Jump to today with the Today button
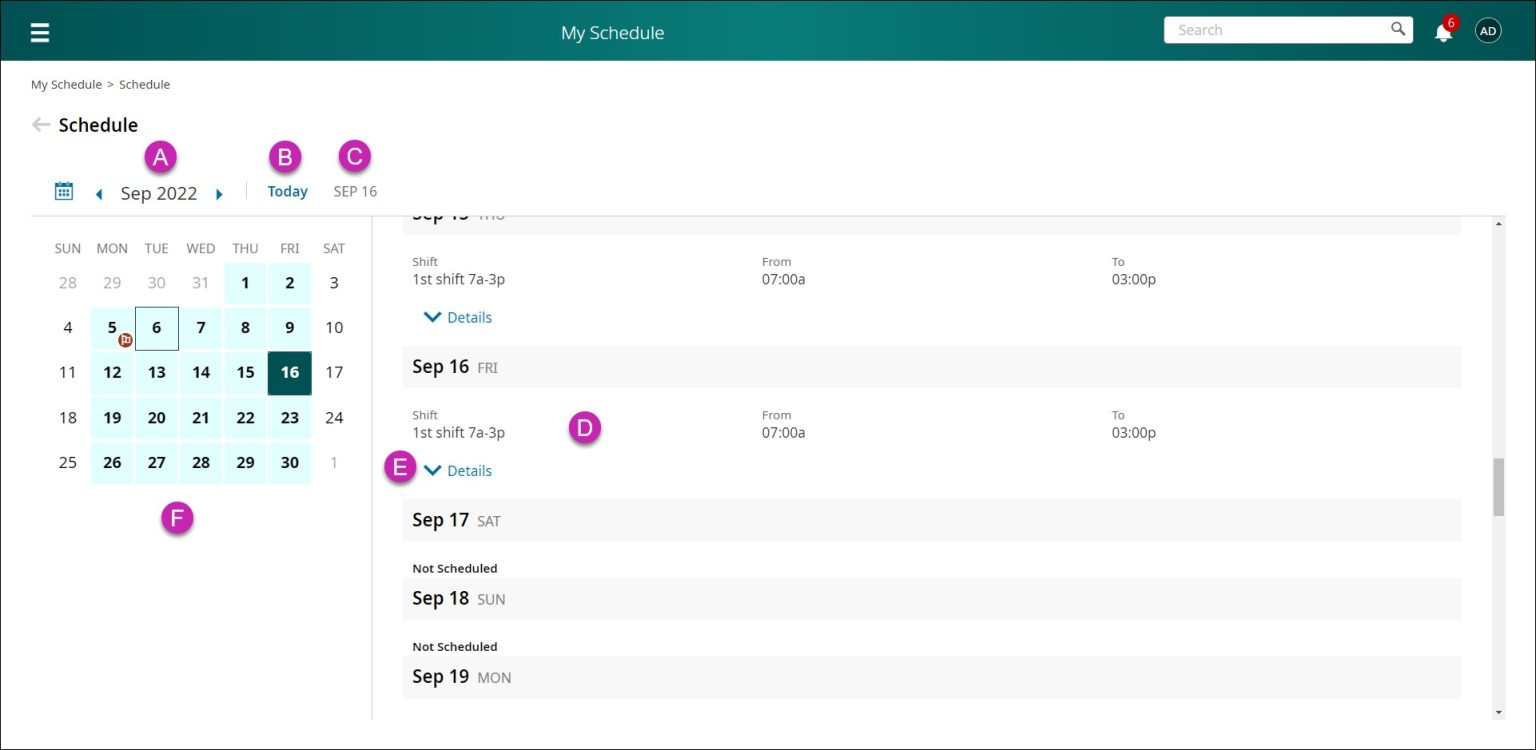Viewport: 1536px width, 750px height. pyautogui.click(x=287, y=191)
